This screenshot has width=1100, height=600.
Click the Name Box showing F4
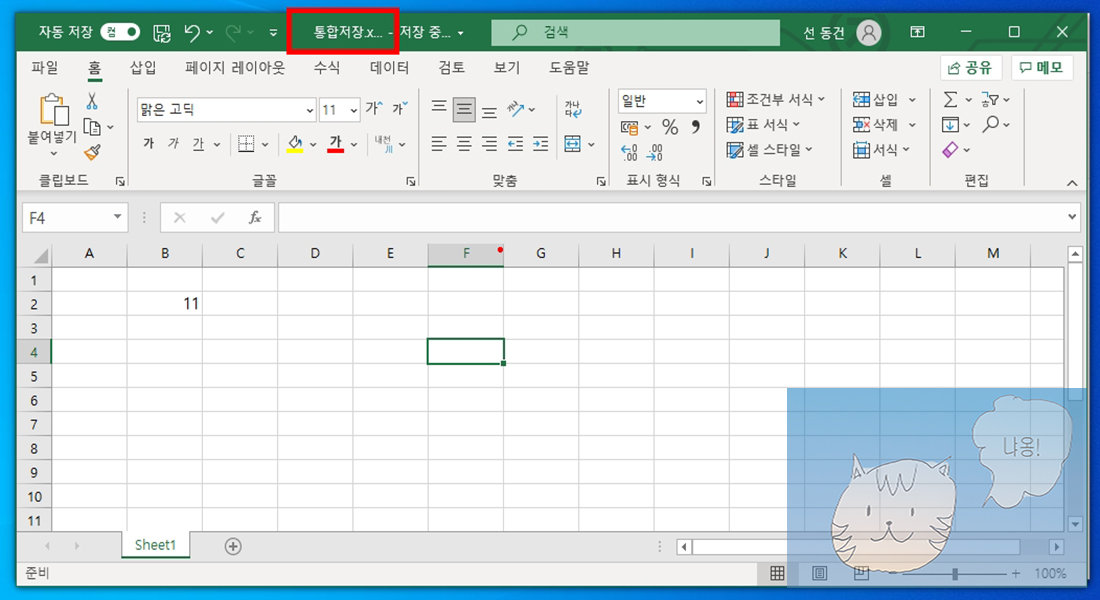click(74, 218)
